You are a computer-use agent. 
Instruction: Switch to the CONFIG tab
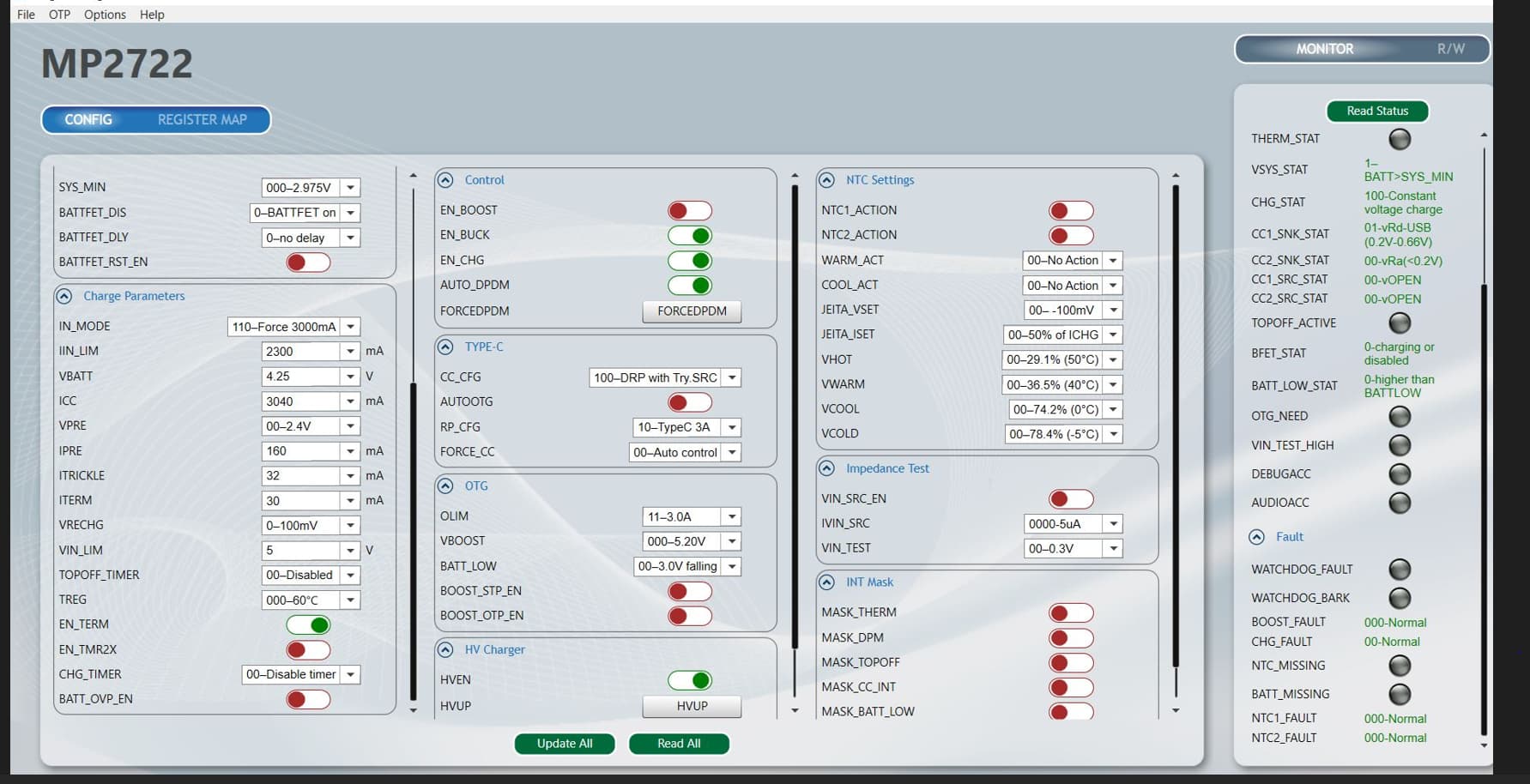[88, 120]
